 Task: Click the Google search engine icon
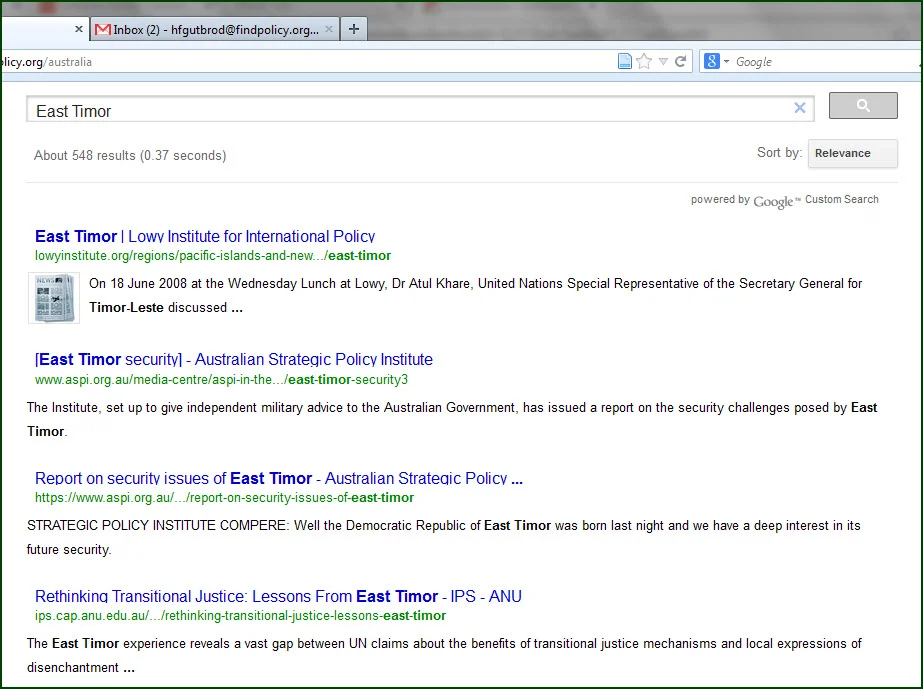tap(711, 61)
